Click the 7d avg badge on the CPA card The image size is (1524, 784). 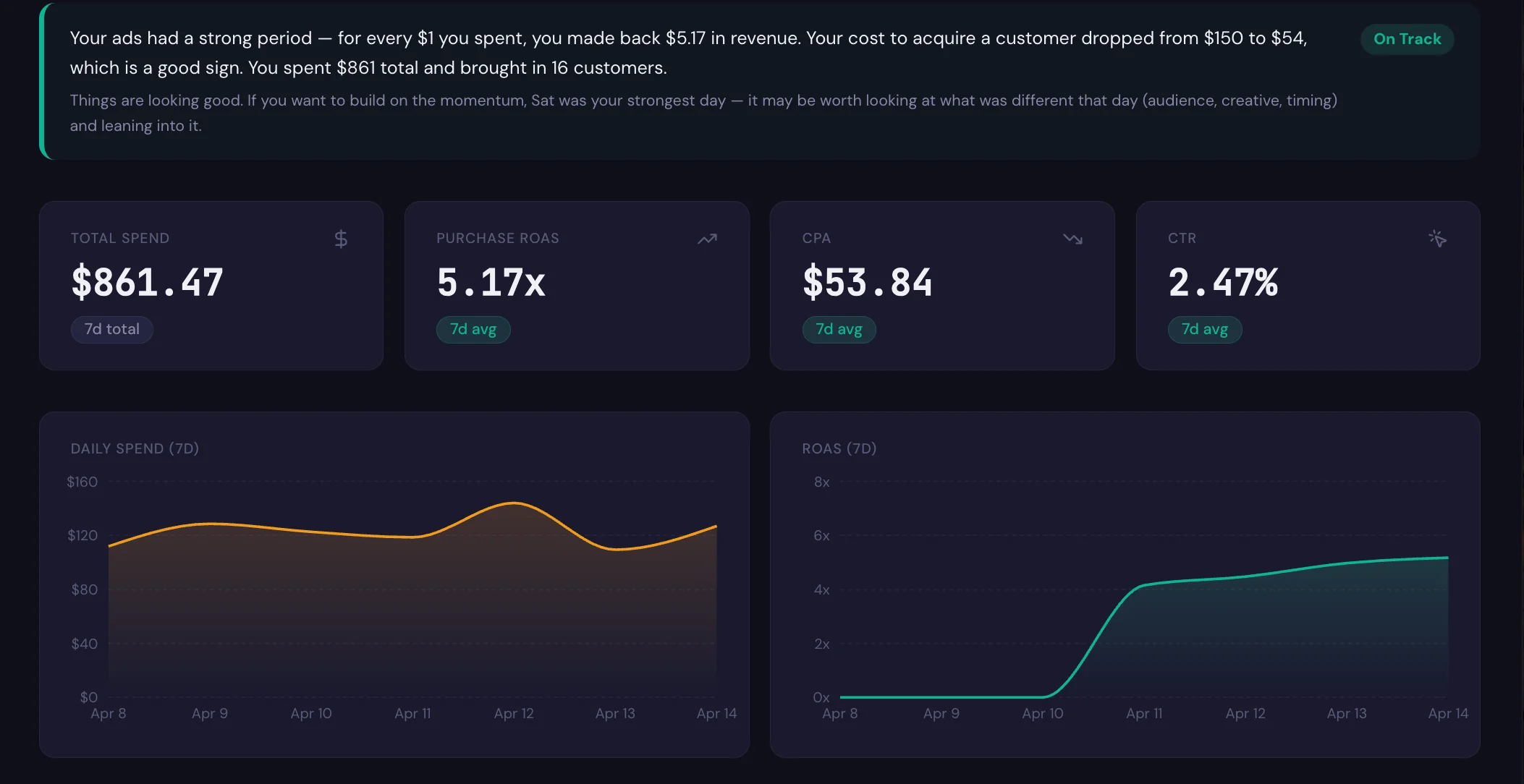[x=839, y=329]
